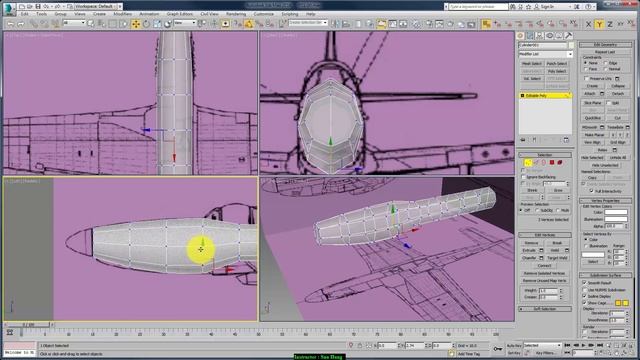
Task: Click the Hide Selected button
Action: pyautogui.click(x=593, y=158)
